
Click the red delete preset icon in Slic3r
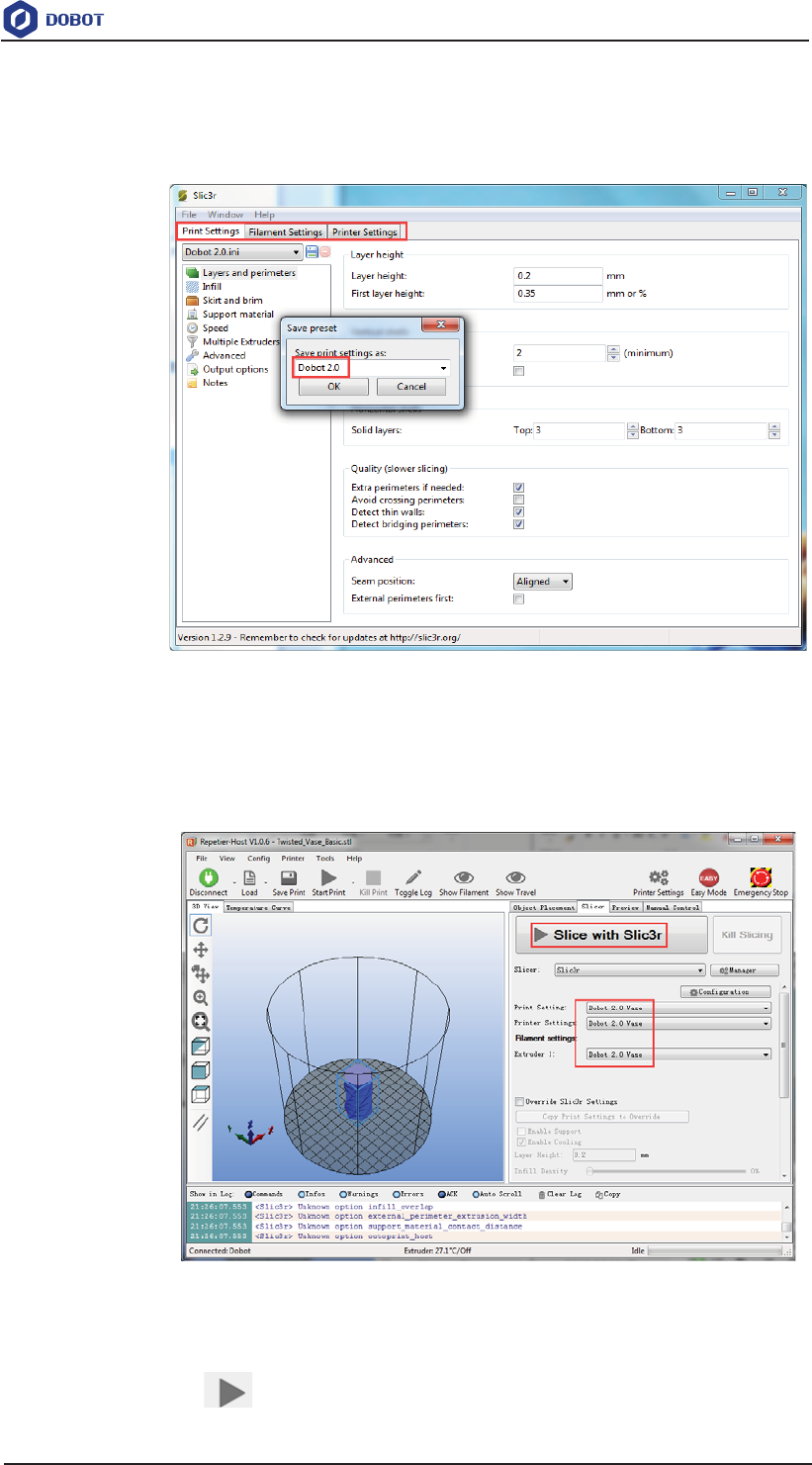click(323, 253)
